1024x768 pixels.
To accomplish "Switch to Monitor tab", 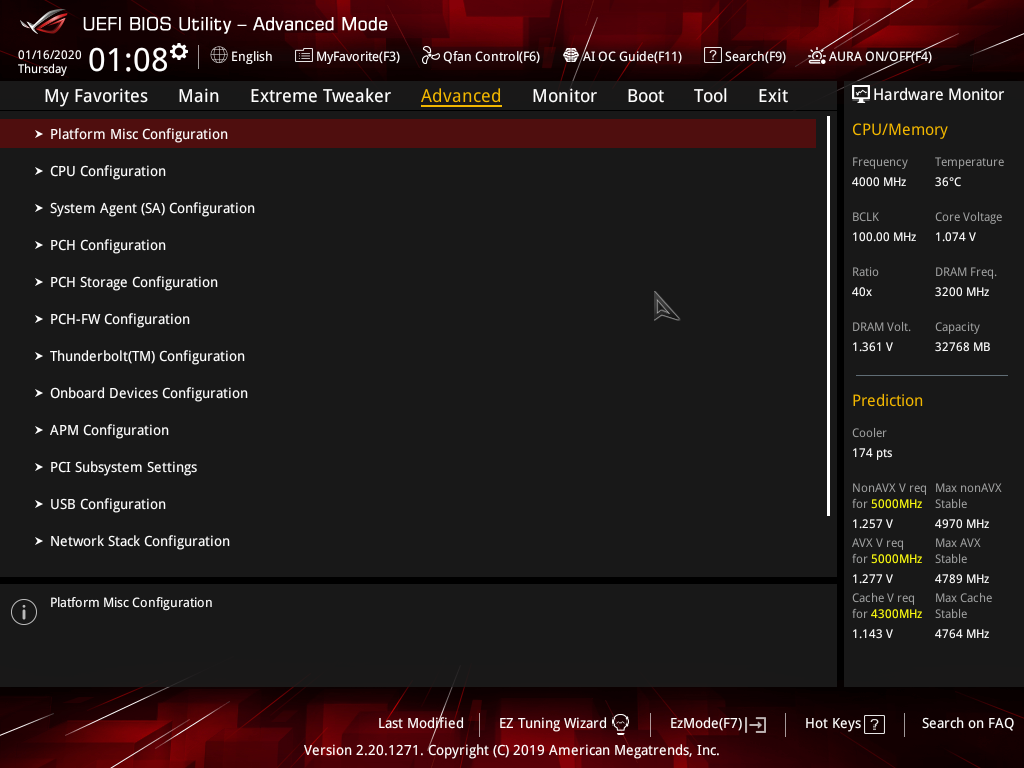I will [x=564, y=96].
